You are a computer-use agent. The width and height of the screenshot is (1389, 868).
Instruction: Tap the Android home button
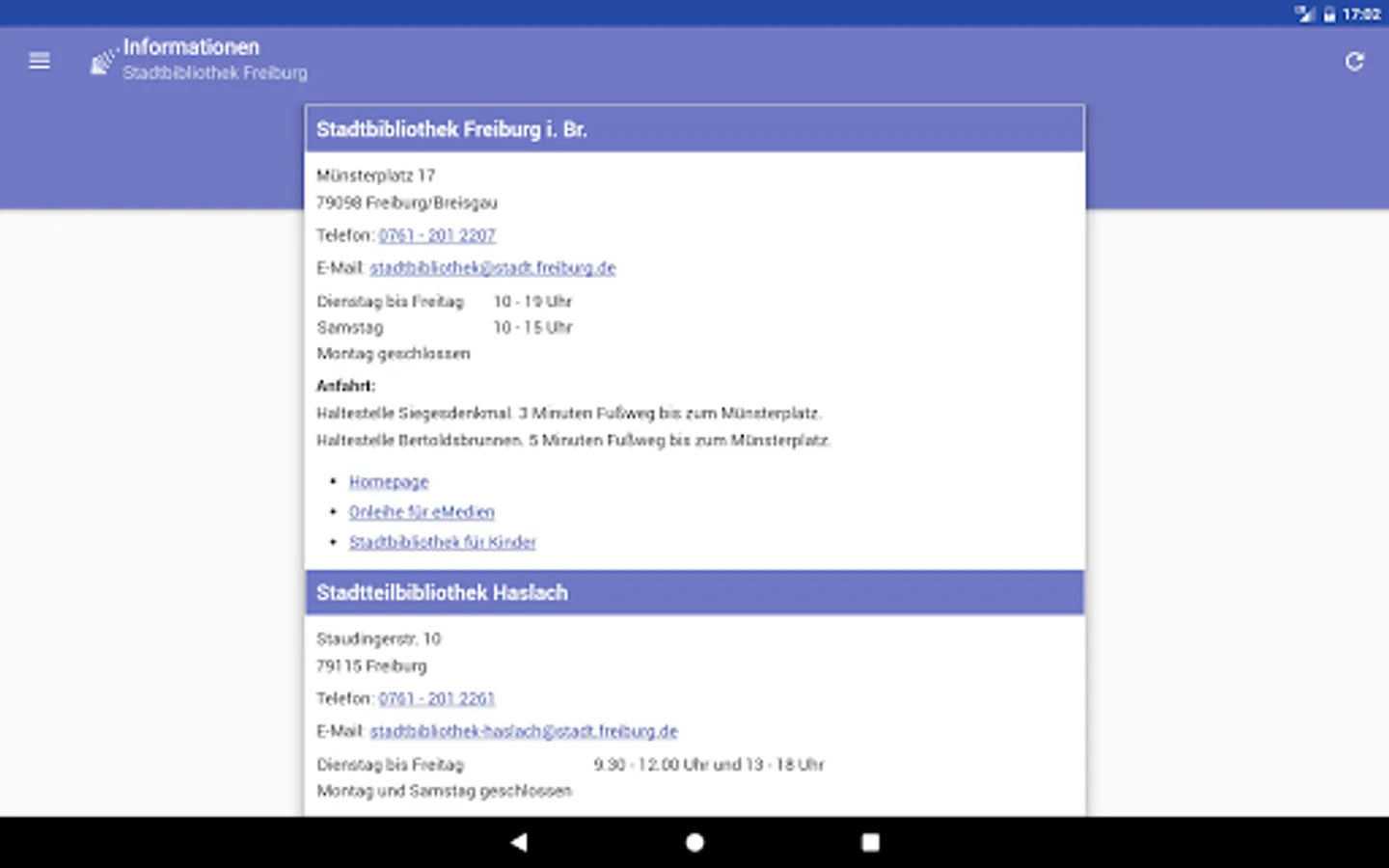click(694, 842)
